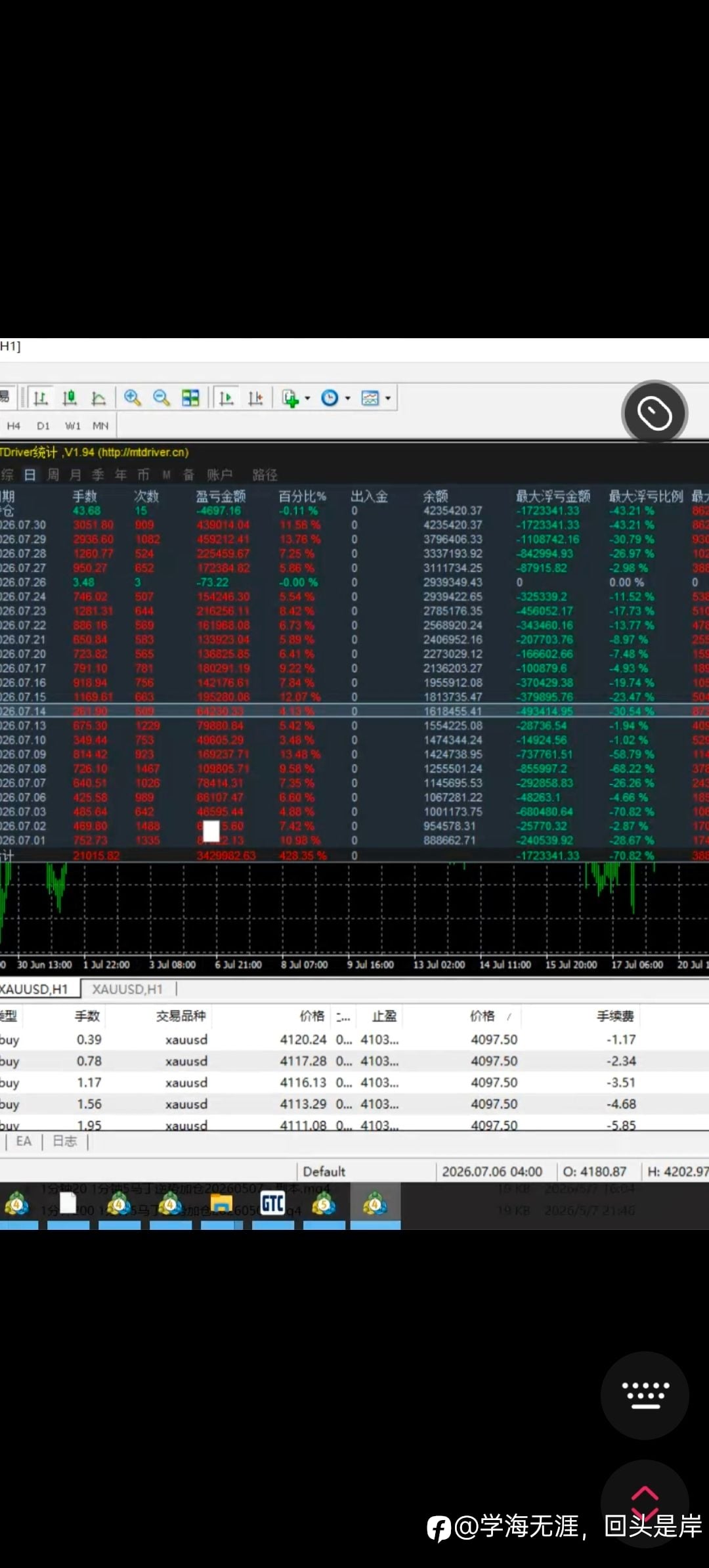This screenshot has height=1568, width=709.
Task: Select the MN timeframe button
Action: click(100, 425)
